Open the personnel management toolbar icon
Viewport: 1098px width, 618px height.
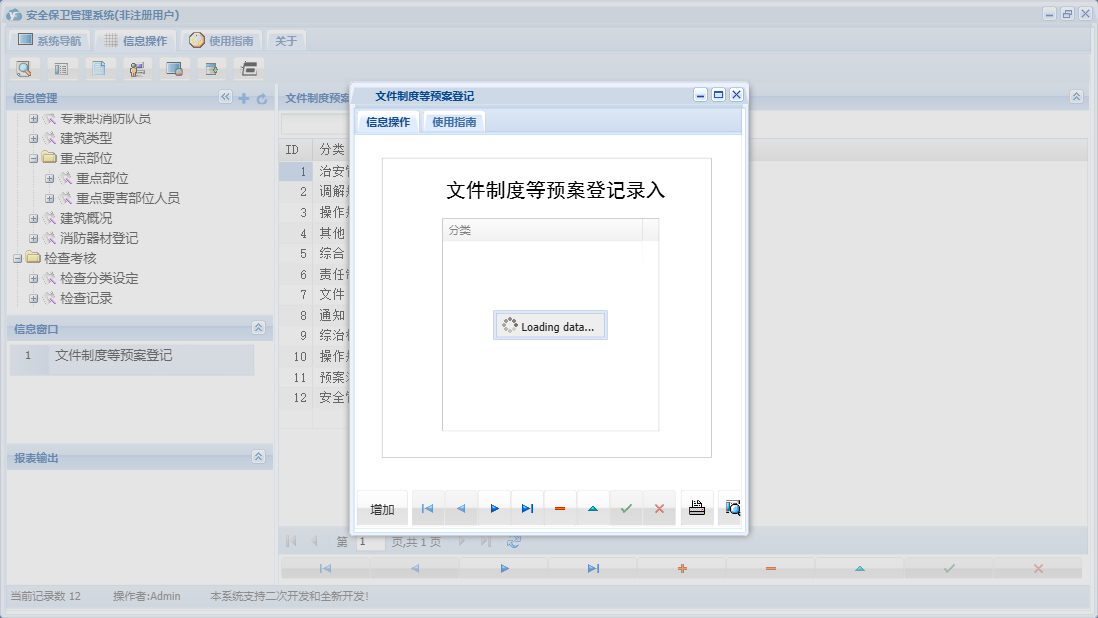point(137,68)
